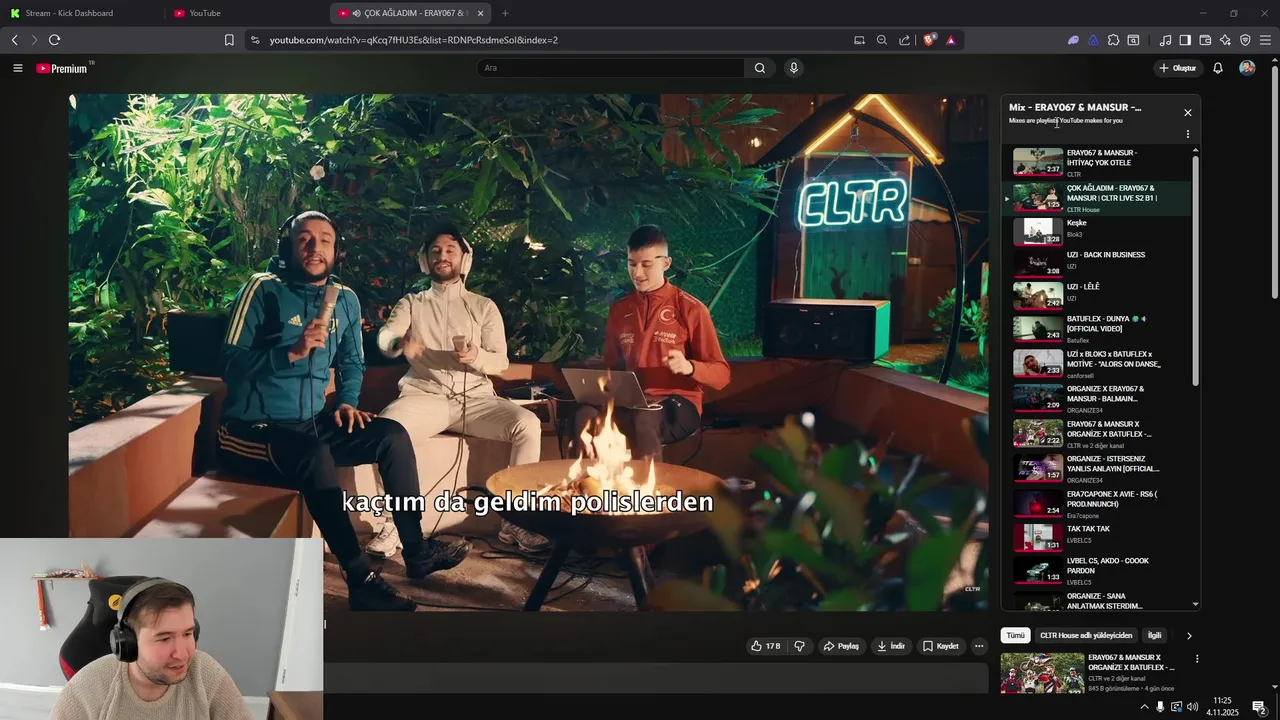Viewport: 1280px width, 720px height.
Task: Open the tab search window icon
Action: click(1133, 40)
